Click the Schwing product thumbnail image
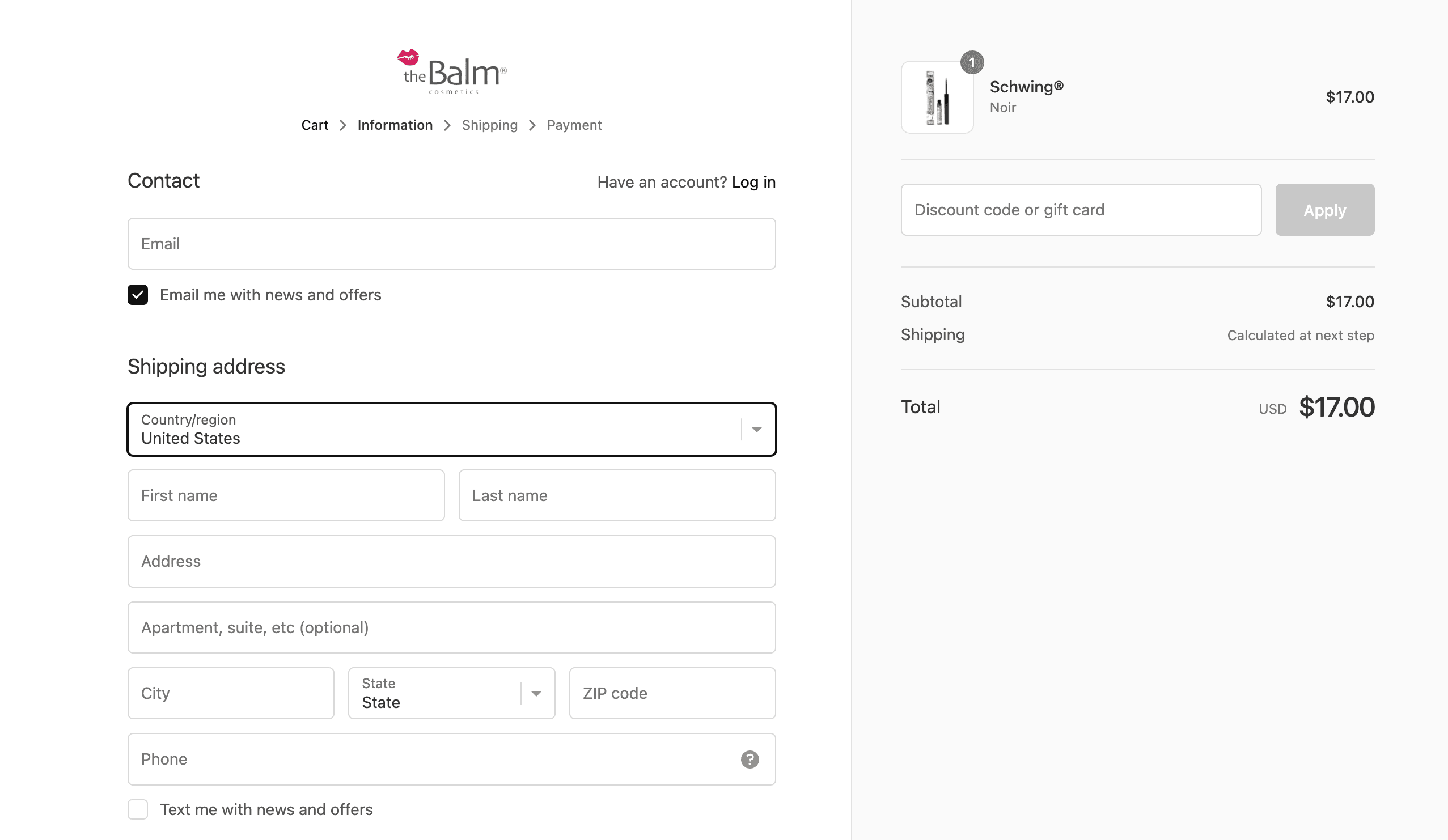 point(937,97)
